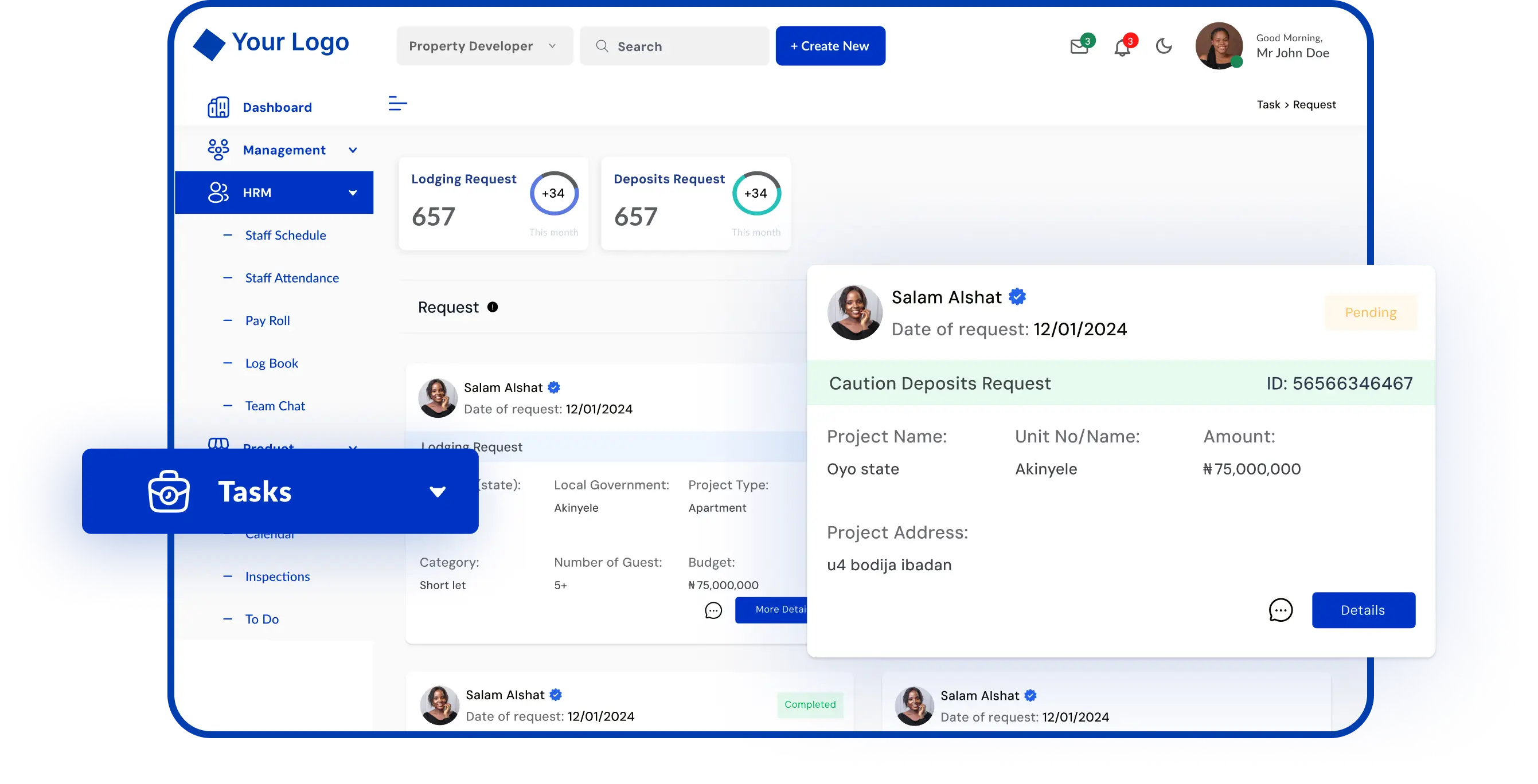Click the Management people icon

218,150
